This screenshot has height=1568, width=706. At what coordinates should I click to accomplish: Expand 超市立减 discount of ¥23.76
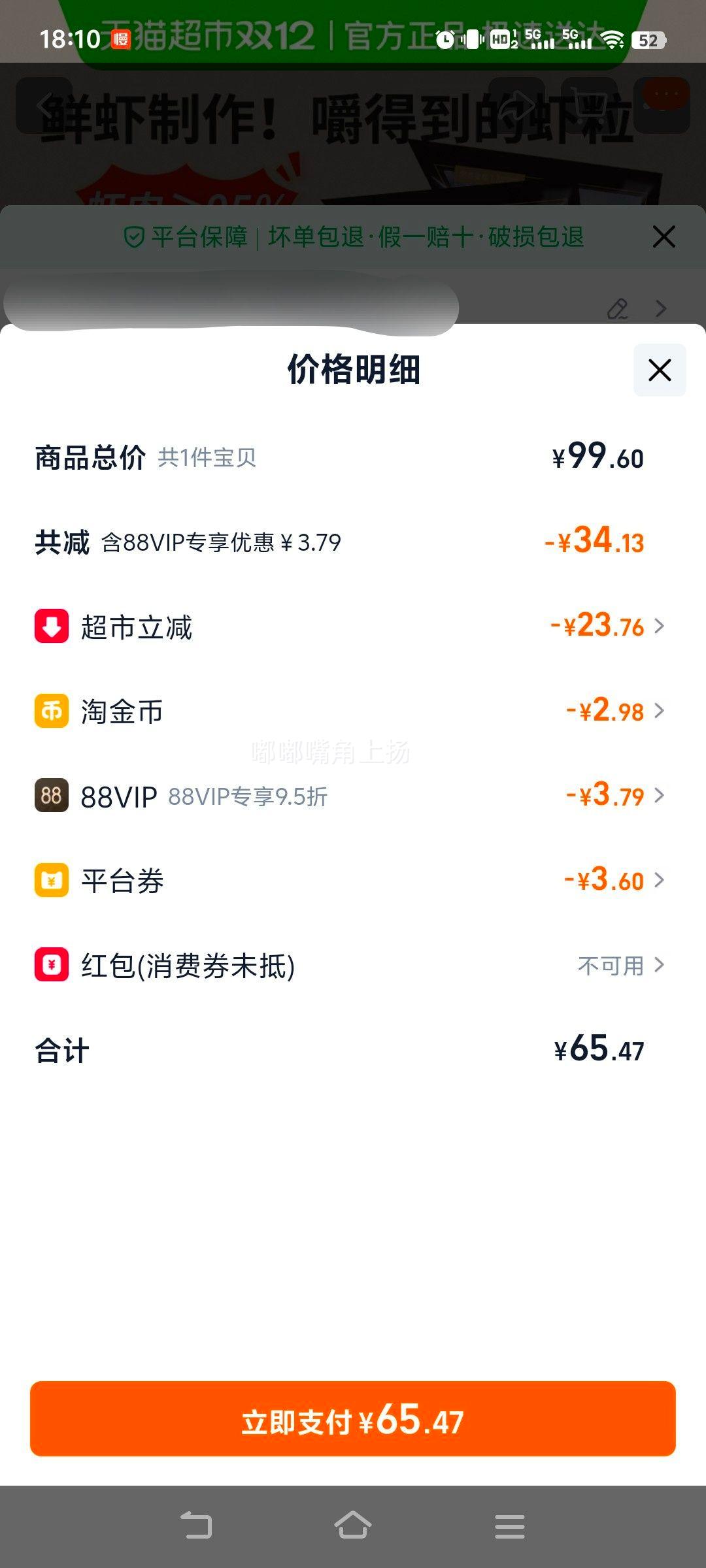point(607,626)
